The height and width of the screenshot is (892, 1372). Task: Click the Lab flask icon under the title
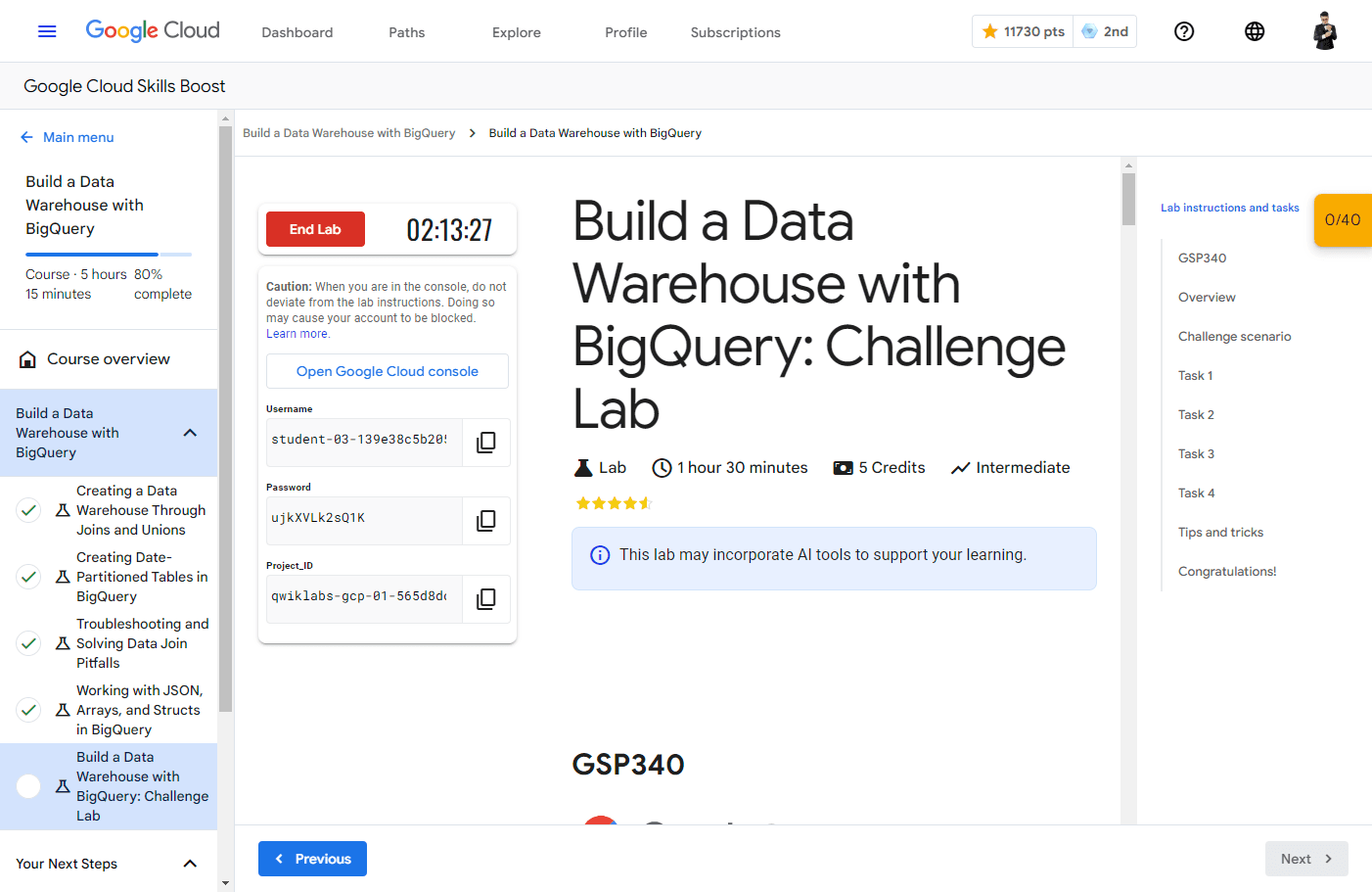tap(583, 468)
